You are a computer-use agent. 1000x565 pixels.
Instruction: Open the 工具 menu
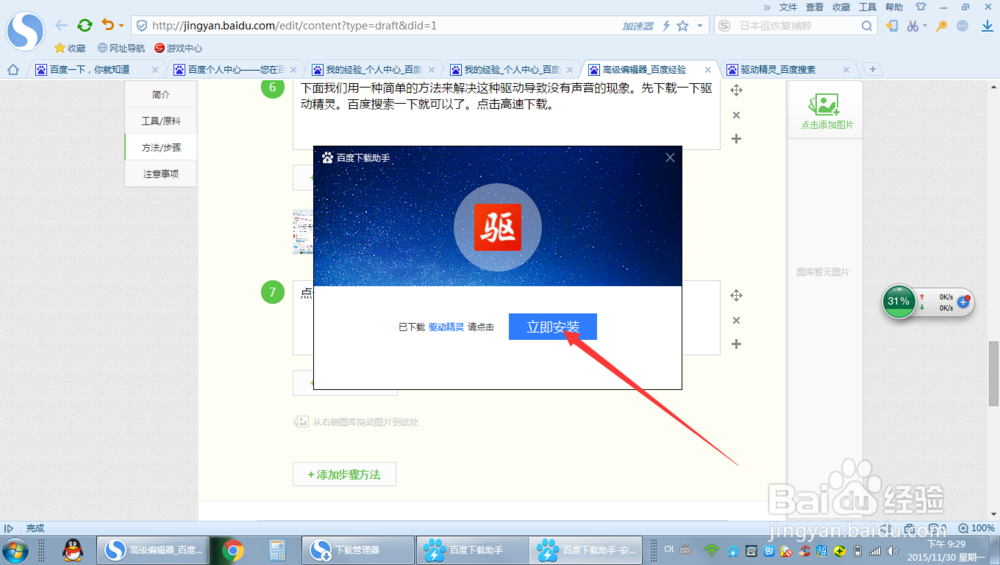(x=867, y=7)
